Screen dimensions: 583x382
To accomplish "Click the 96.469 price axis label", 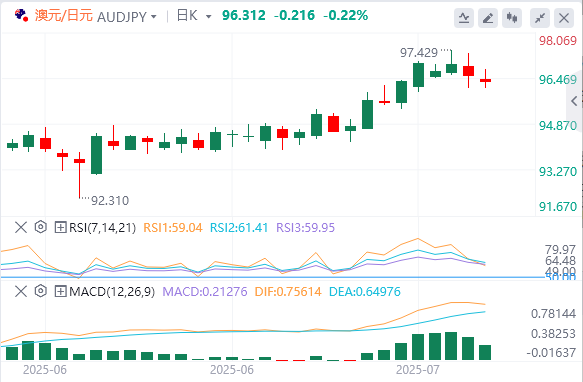I will (x=558, y=80).
